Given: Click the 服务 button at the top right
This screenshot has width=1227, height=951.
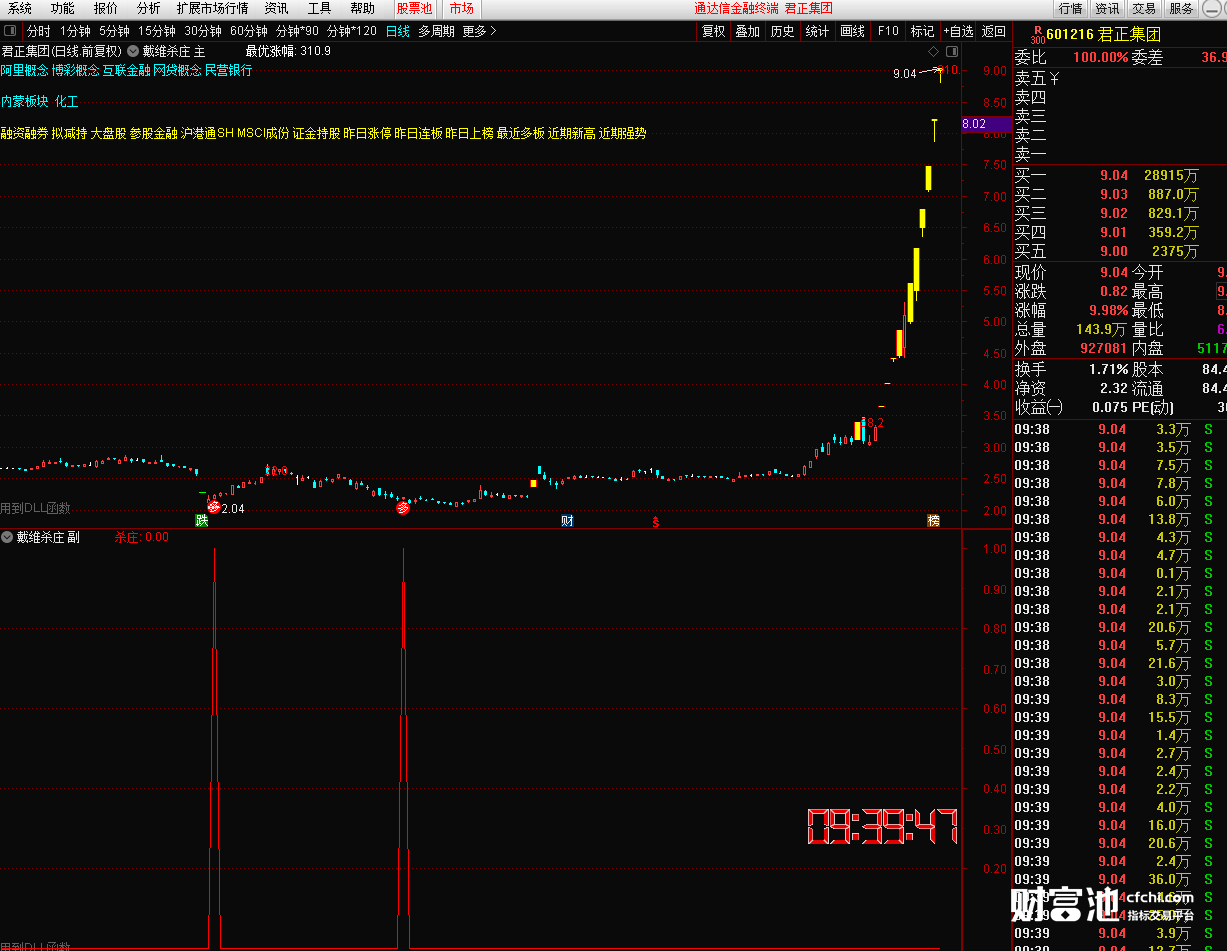Looking at the screenshot, I should click(1181, 8).
